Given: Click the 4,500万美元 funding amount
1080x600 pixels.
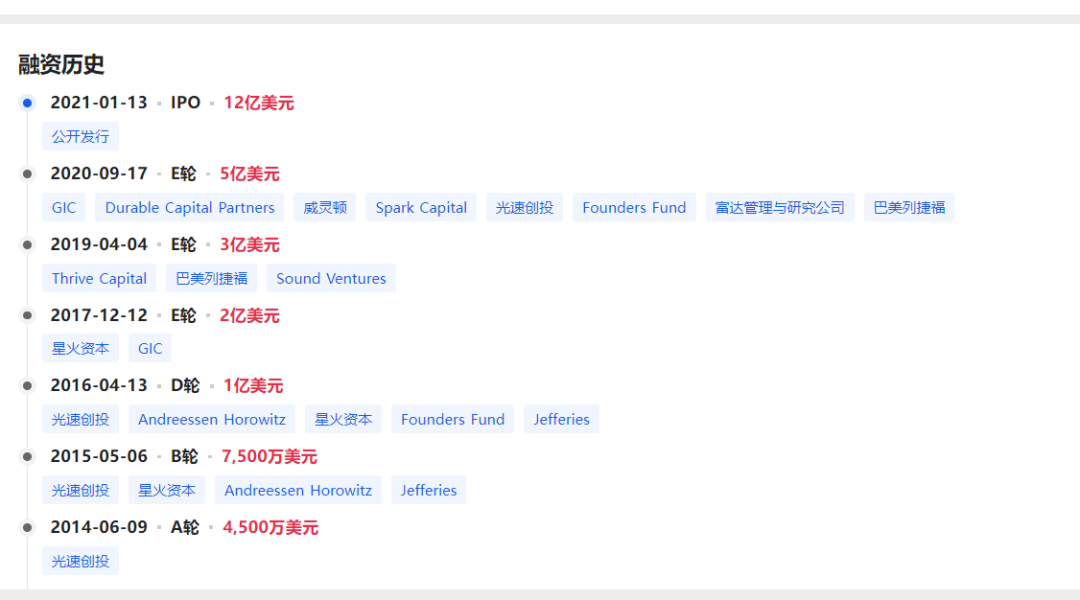Looking at the screenshot, I should tap(271, 528).
